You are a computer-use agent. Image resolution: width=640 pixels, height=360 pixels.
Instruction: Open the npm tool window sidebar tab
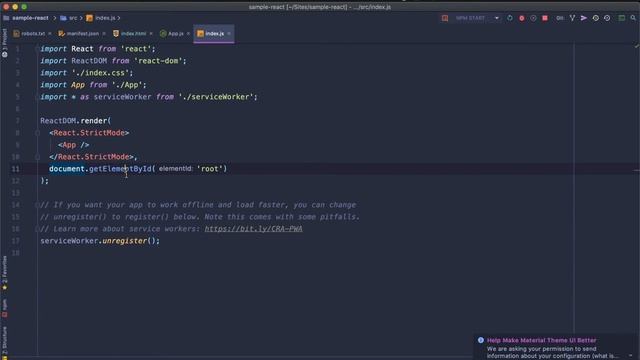(4, 308)
